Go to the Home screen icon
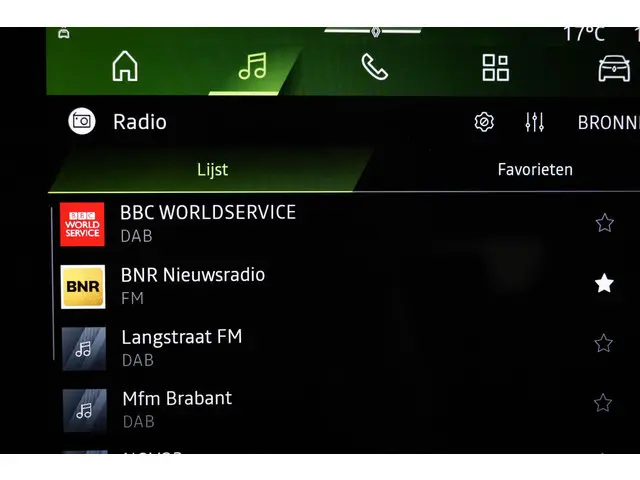The height and width of the screenshot is (480, 640). click(125, 67)
